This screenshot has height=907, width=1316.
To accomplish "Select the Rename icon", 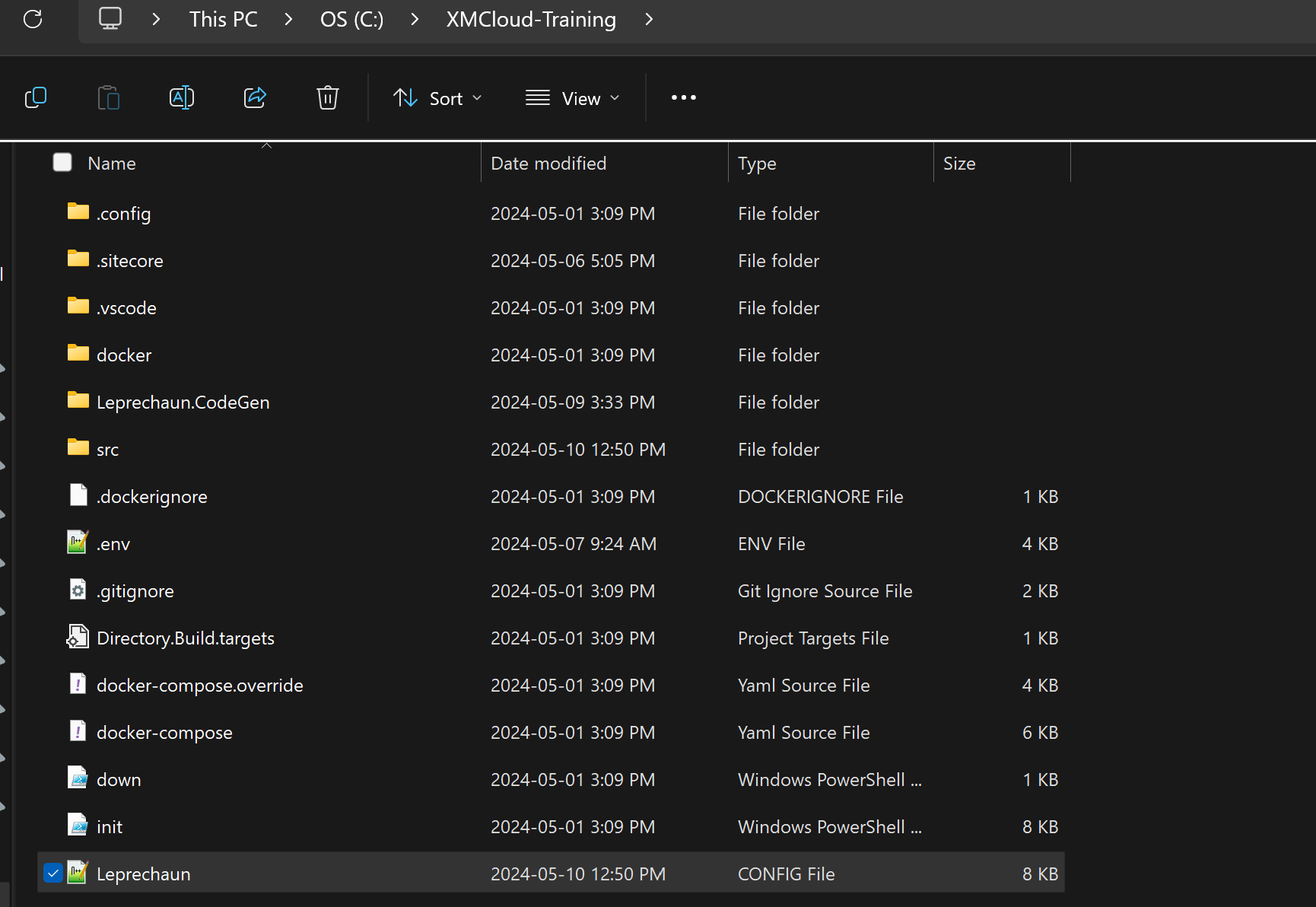I will click(182, 97).
